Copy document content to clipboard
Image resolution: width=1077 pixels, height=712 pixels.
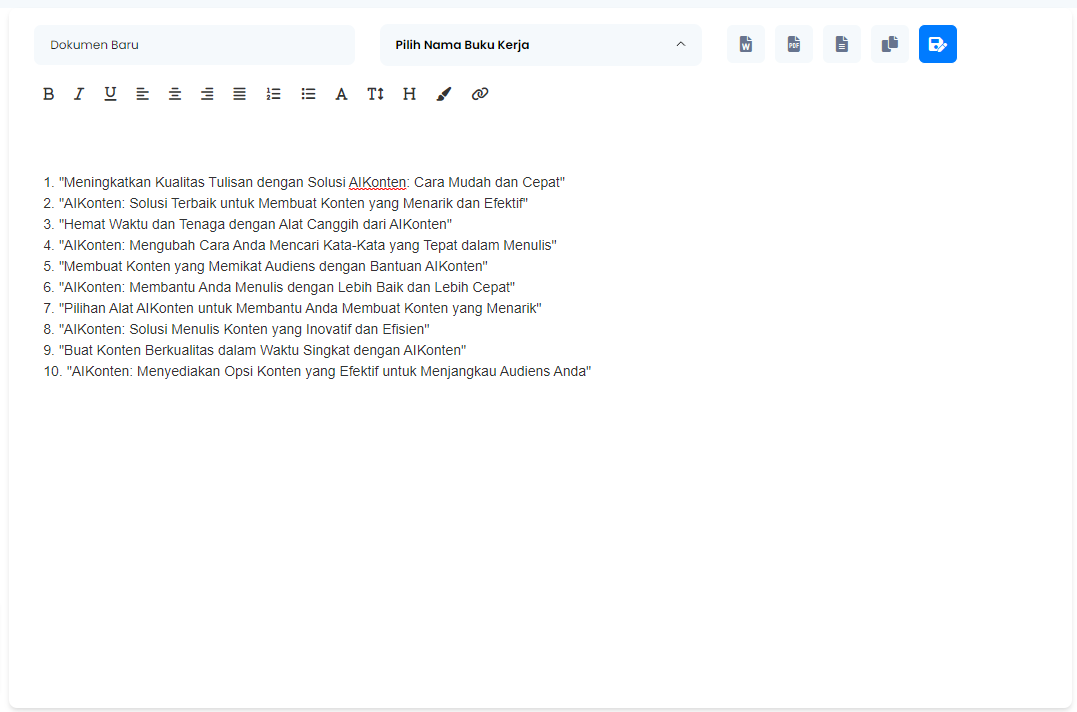point(889,44)
